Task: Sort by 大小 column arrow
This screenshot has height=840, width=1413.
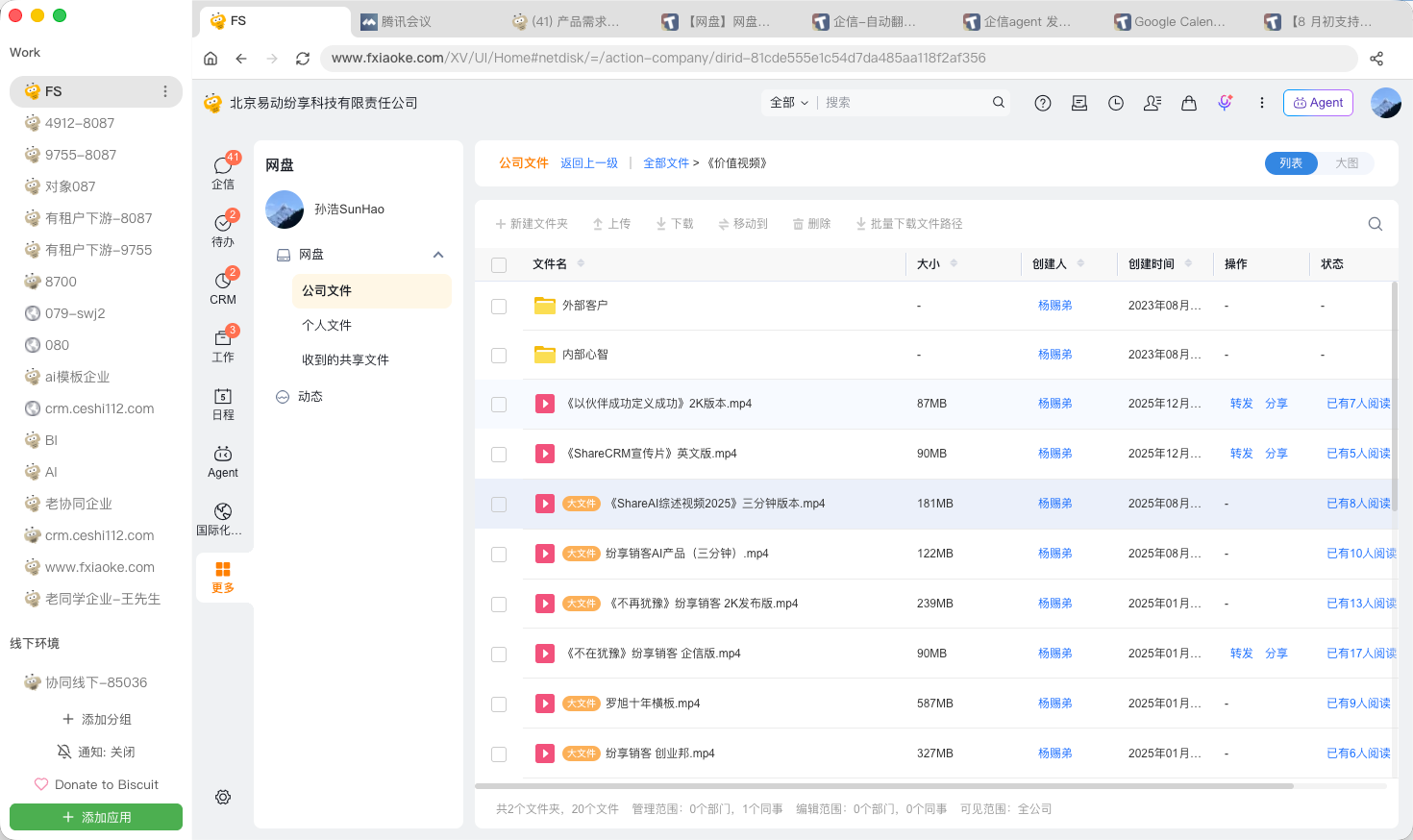Action: (x=954, y=263)
